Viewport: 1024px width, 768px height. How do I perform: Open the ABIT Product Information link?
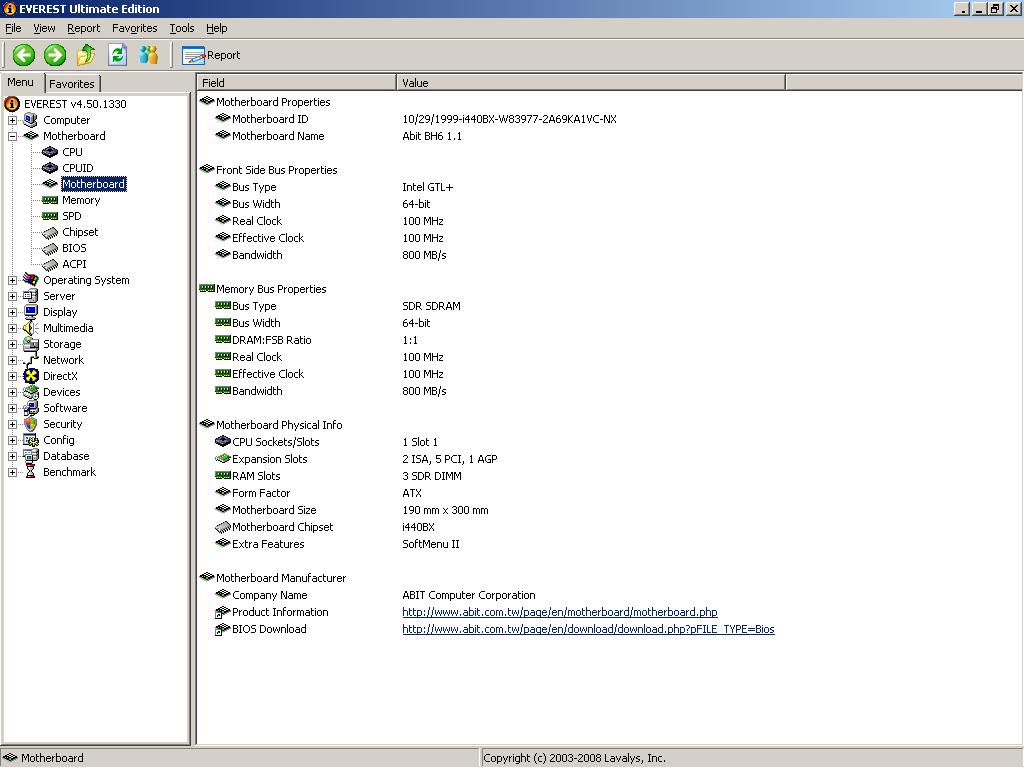pos(560,612)
